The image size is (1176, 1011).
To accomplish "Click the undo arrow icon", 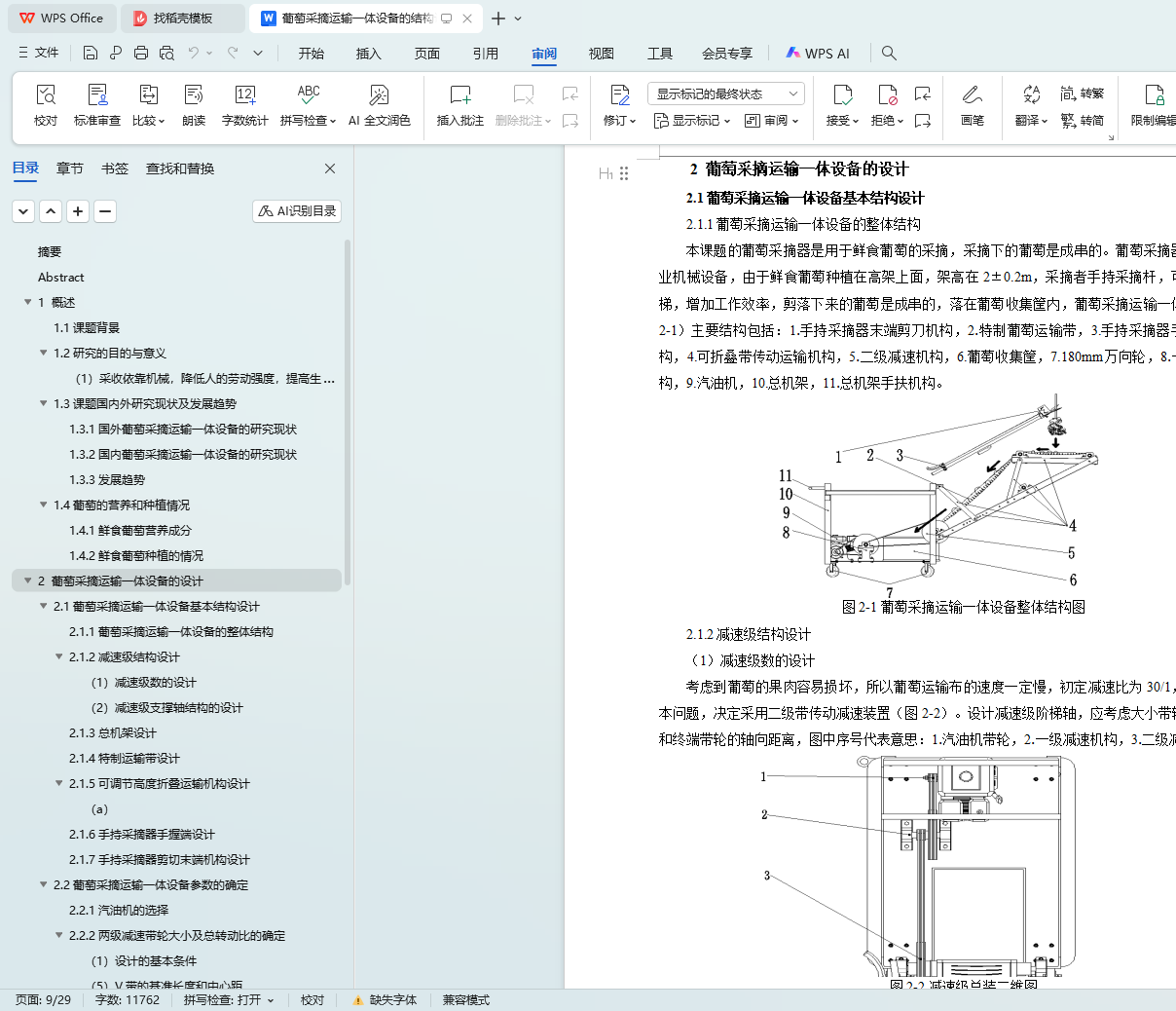I will tap(194, 53).
